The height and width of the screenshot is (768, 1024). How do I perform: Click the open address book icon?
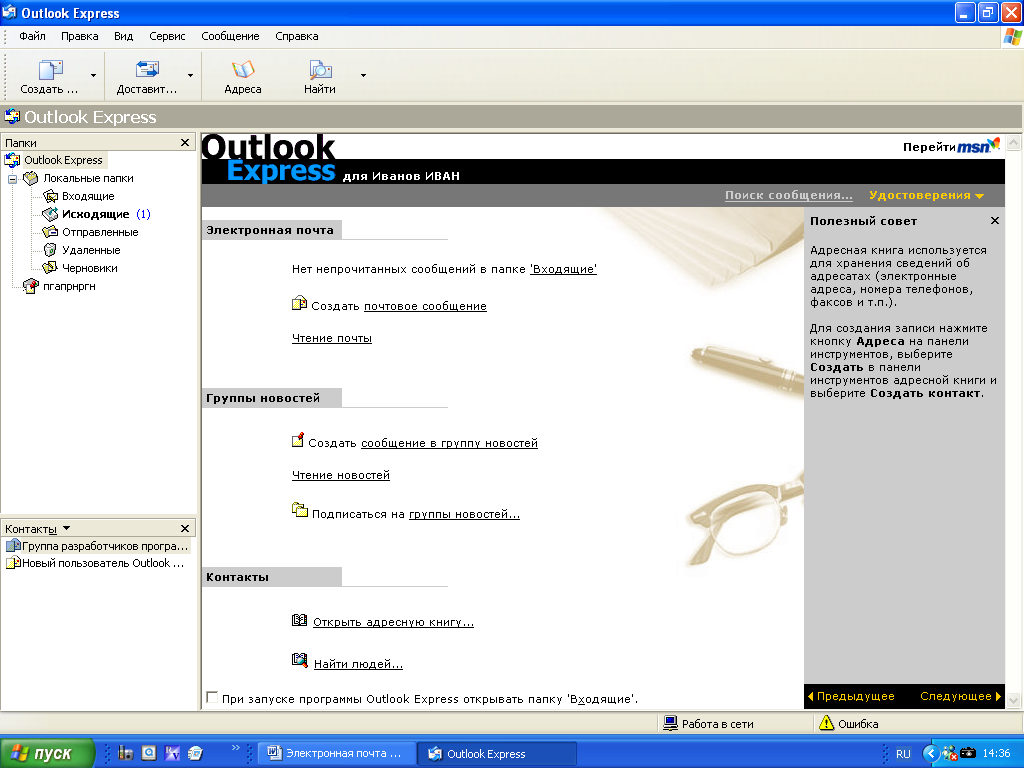(299, 620)
